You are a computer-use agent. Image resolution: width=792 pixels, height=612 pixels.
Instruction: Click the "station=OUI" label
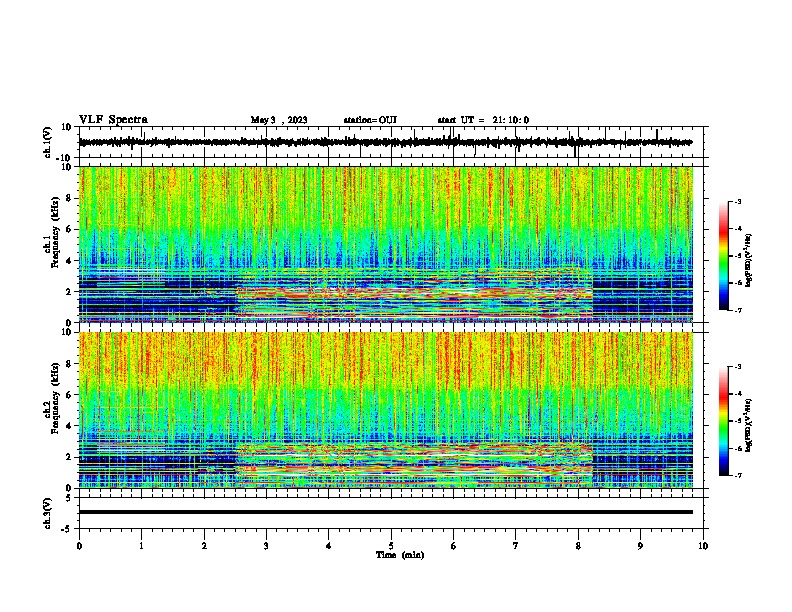click(x=370, y=120)
